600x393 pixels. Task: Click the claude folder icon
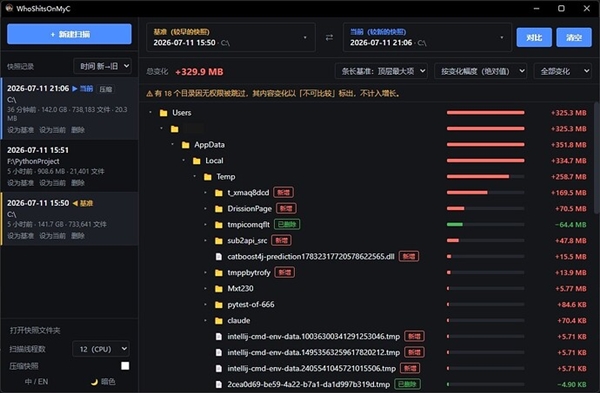coord(219,321)
